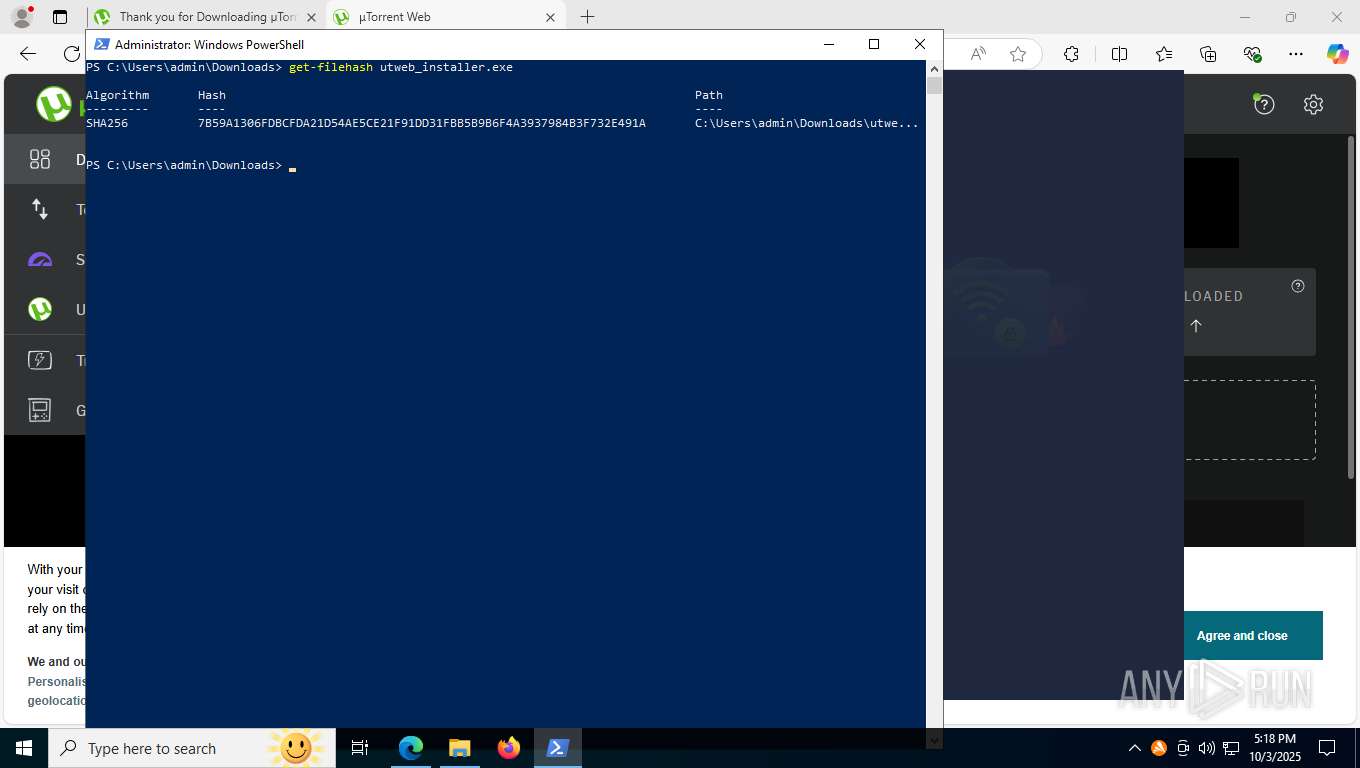Click the green µTorrent icon in sidebar

pos(40,310)
